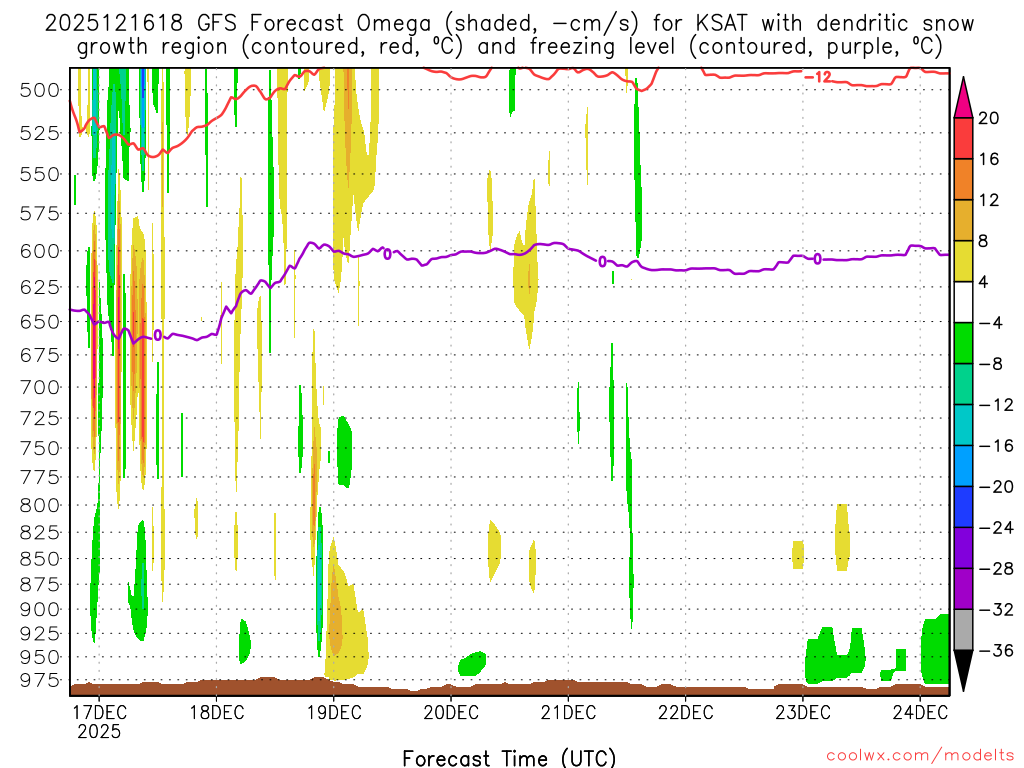
Task: Click the colorbar value label -36
Action: (x=996, y=650)
